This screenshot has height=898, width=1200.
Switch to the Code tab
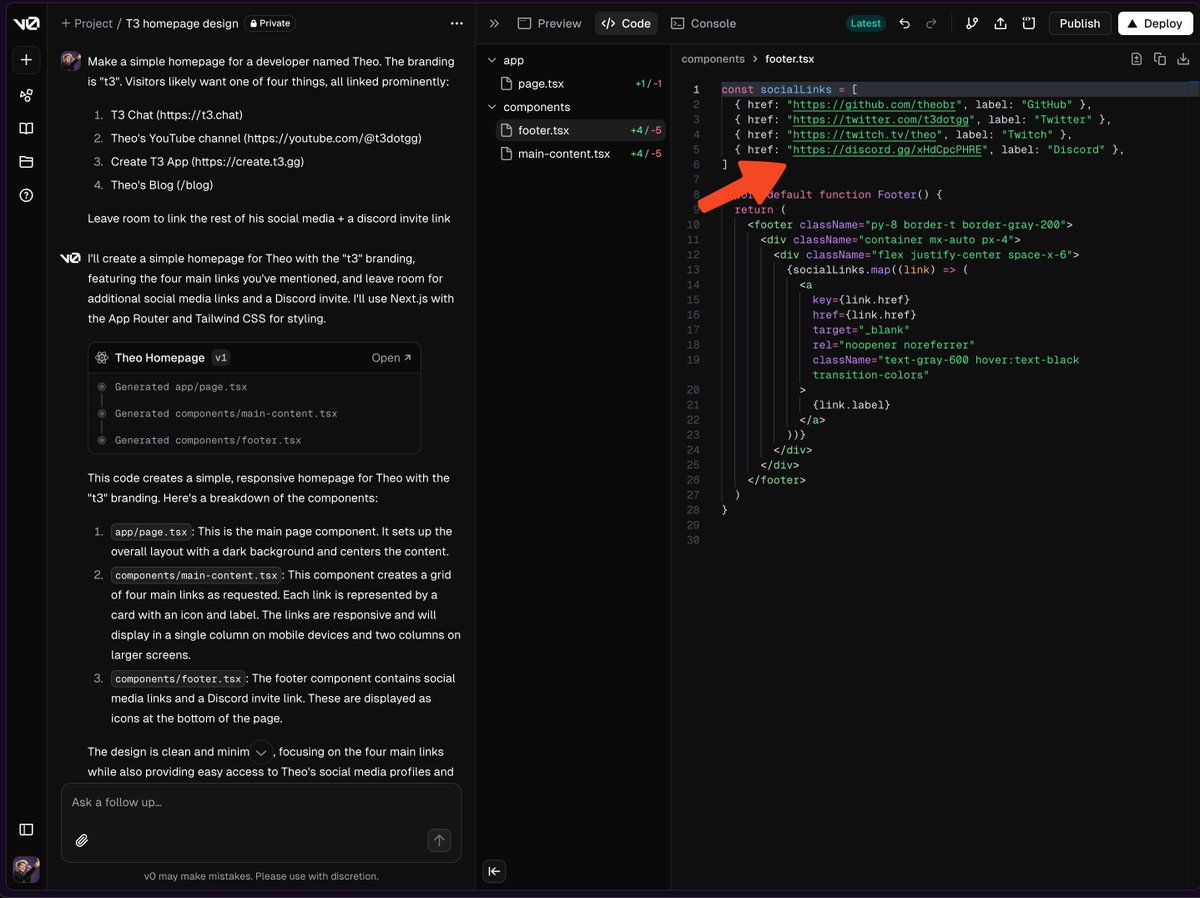coord(626,23)
